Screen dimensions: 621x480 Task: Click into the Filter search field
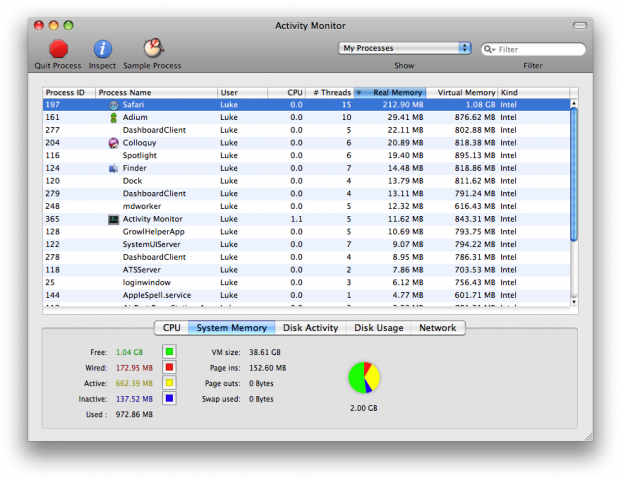(x=533, y=49)
